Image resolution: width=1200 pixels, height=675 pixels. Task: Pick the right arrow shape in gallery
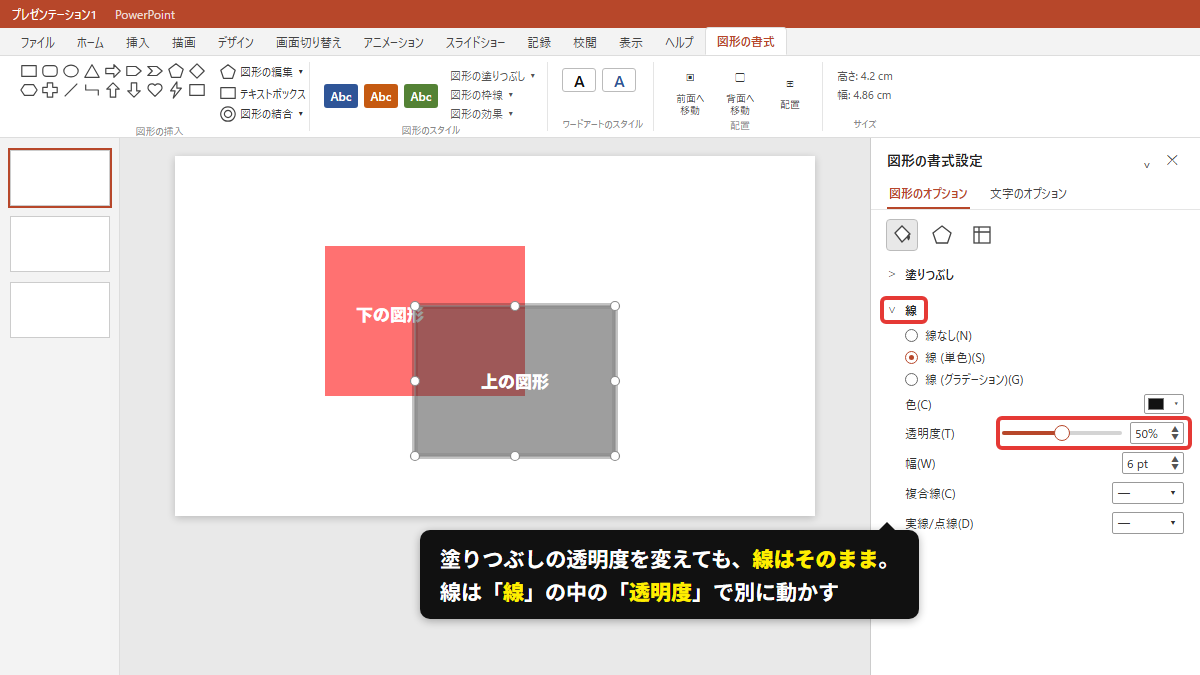pyautogui.click(x=113, y=71)
